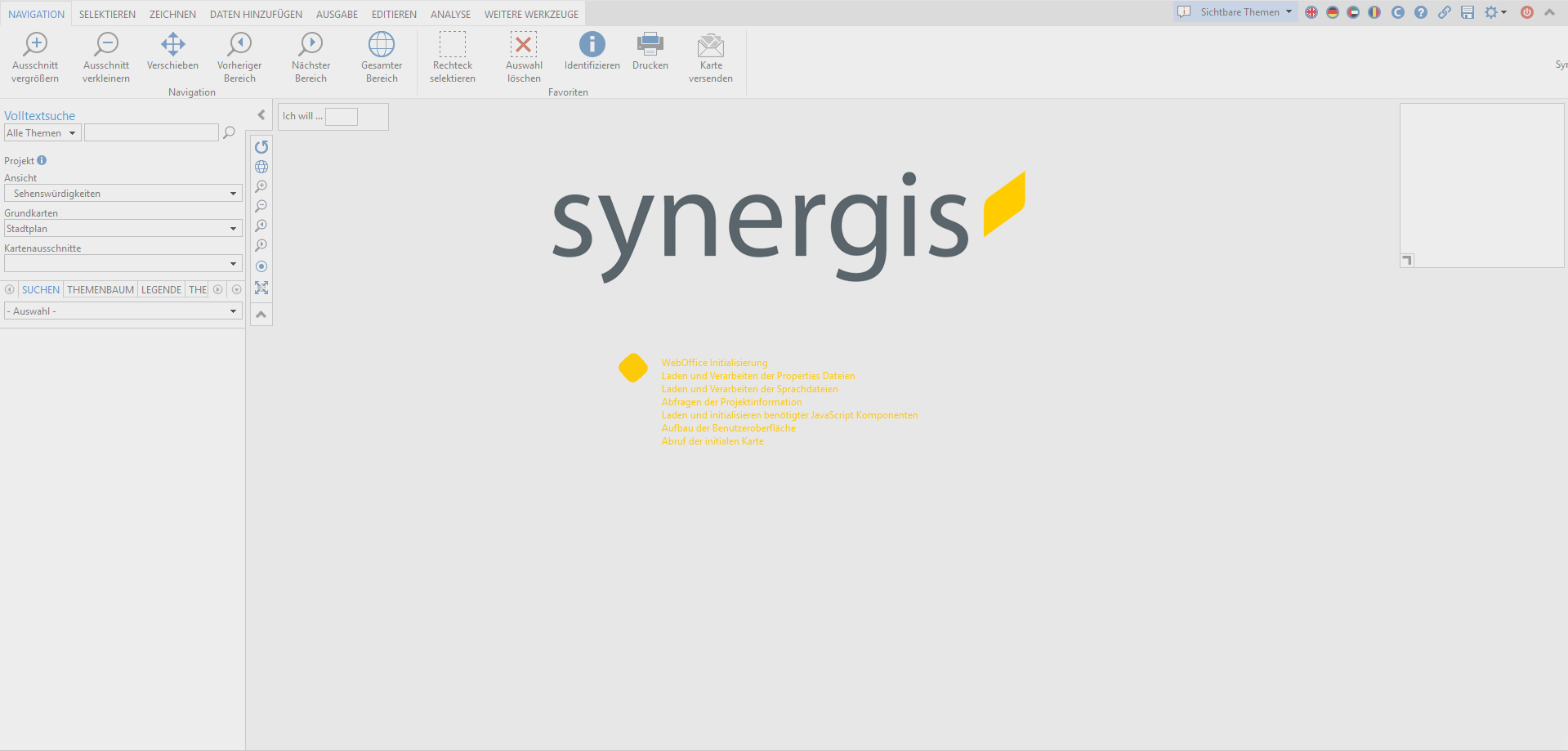Click the refresh icon on map toolbar
The width and height of the screenshot is (1568, 751).
coord(261,147)
